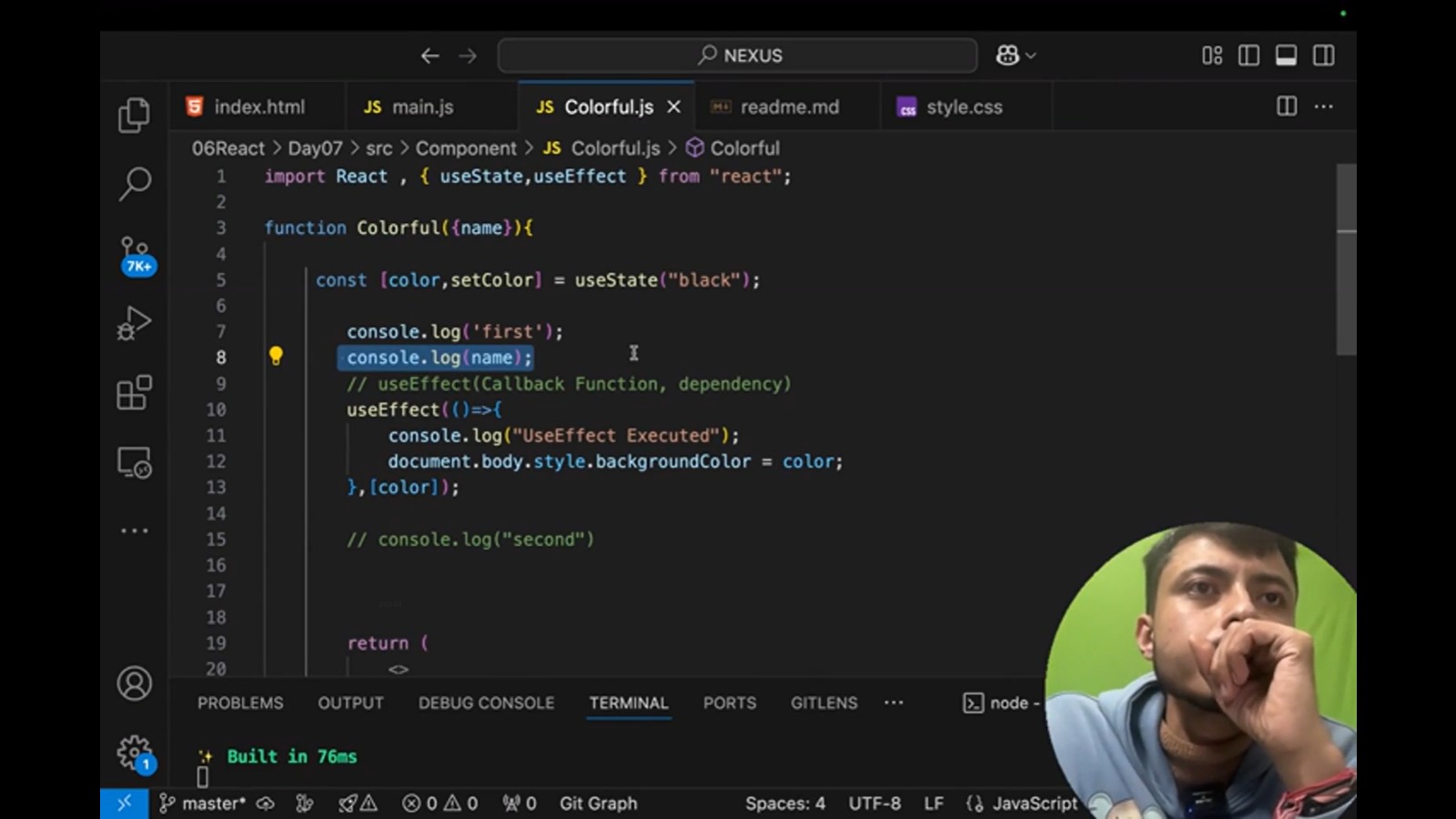Viewport: 1456px width, 819px height.
Task: Open the Explorer view in activity bar
Action: coord(134,116)
